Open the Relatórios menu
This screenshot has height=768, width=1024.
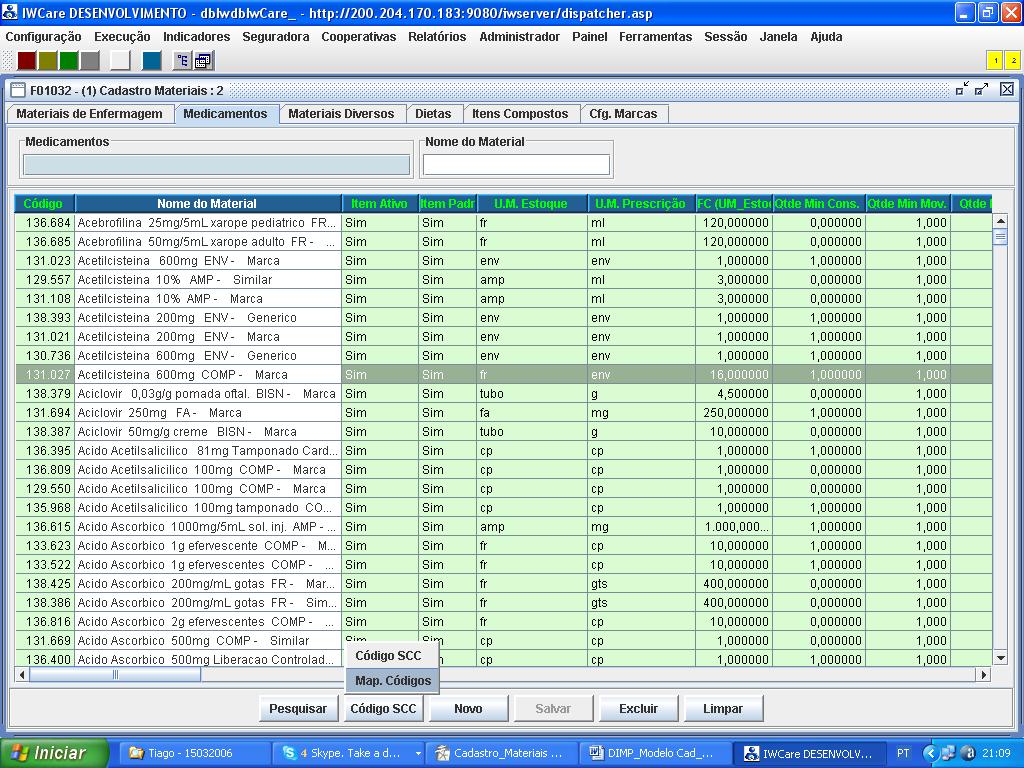pos(436,37)
